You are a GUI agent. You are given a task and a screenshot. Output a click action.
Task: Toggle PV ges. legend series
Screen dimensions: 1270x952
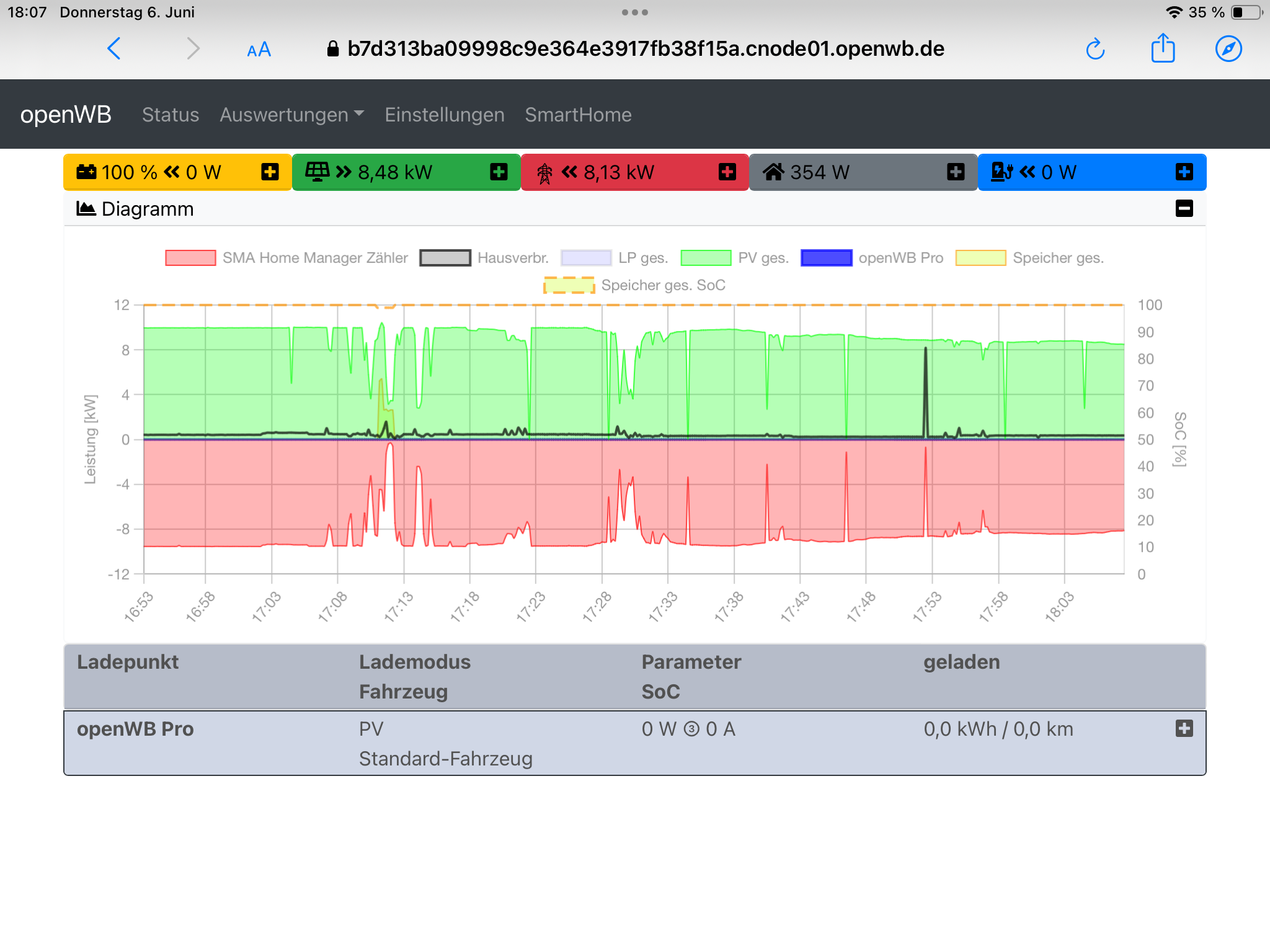[735, 258]
